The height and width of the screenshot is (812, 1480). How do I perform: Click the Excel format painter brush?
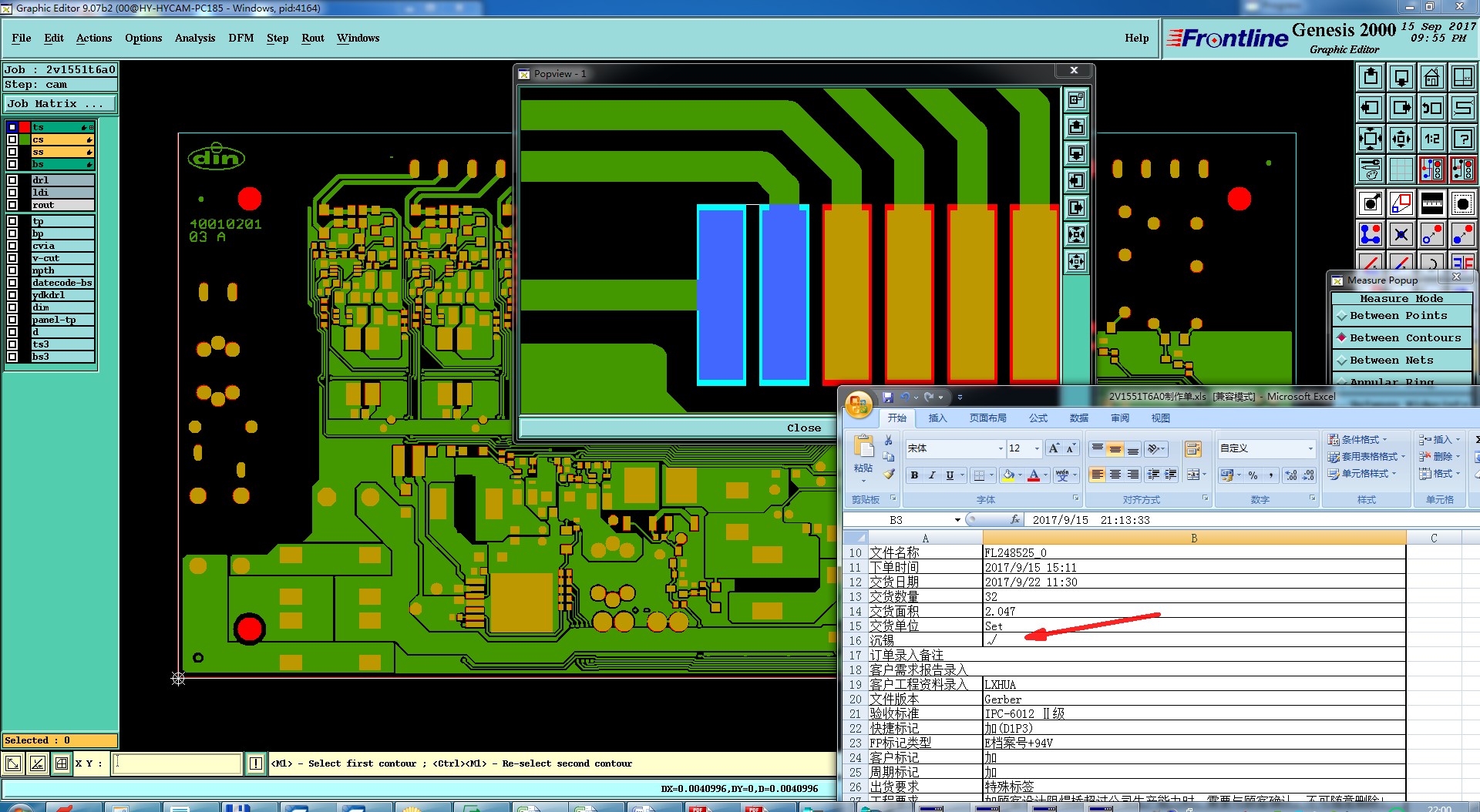(889, 474)
